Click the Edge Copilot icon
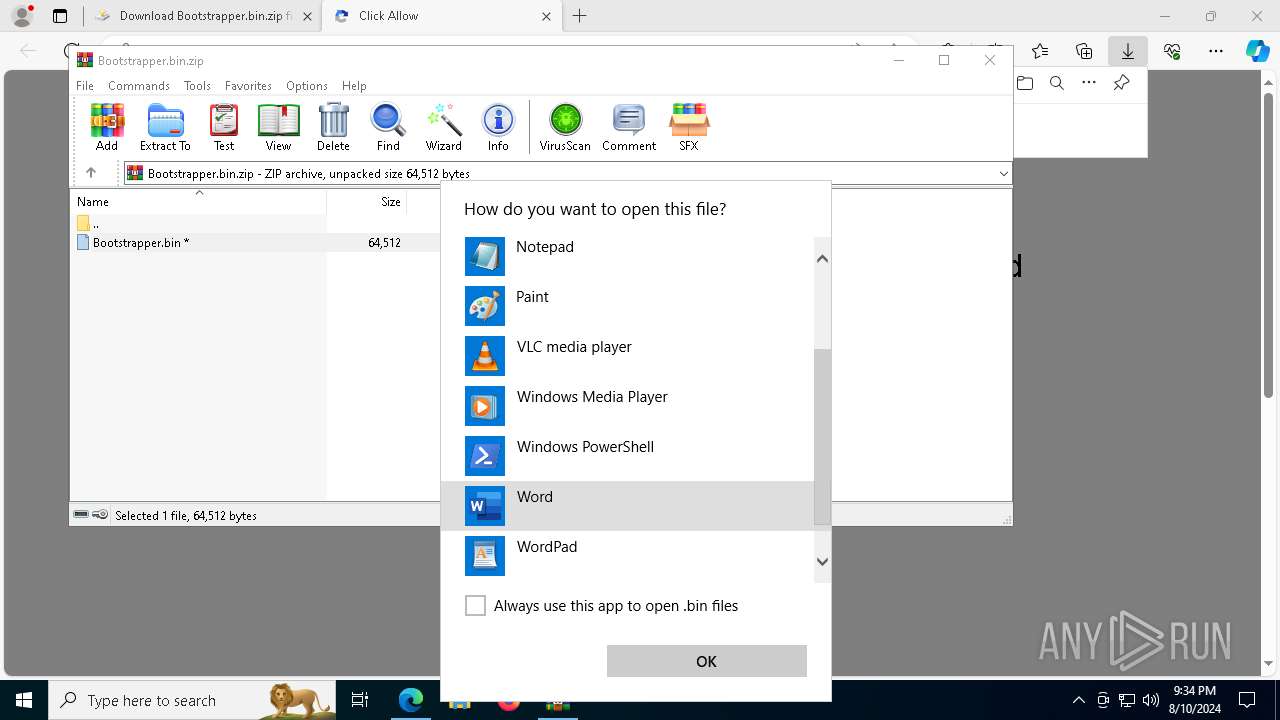 tap(1257, 51)
